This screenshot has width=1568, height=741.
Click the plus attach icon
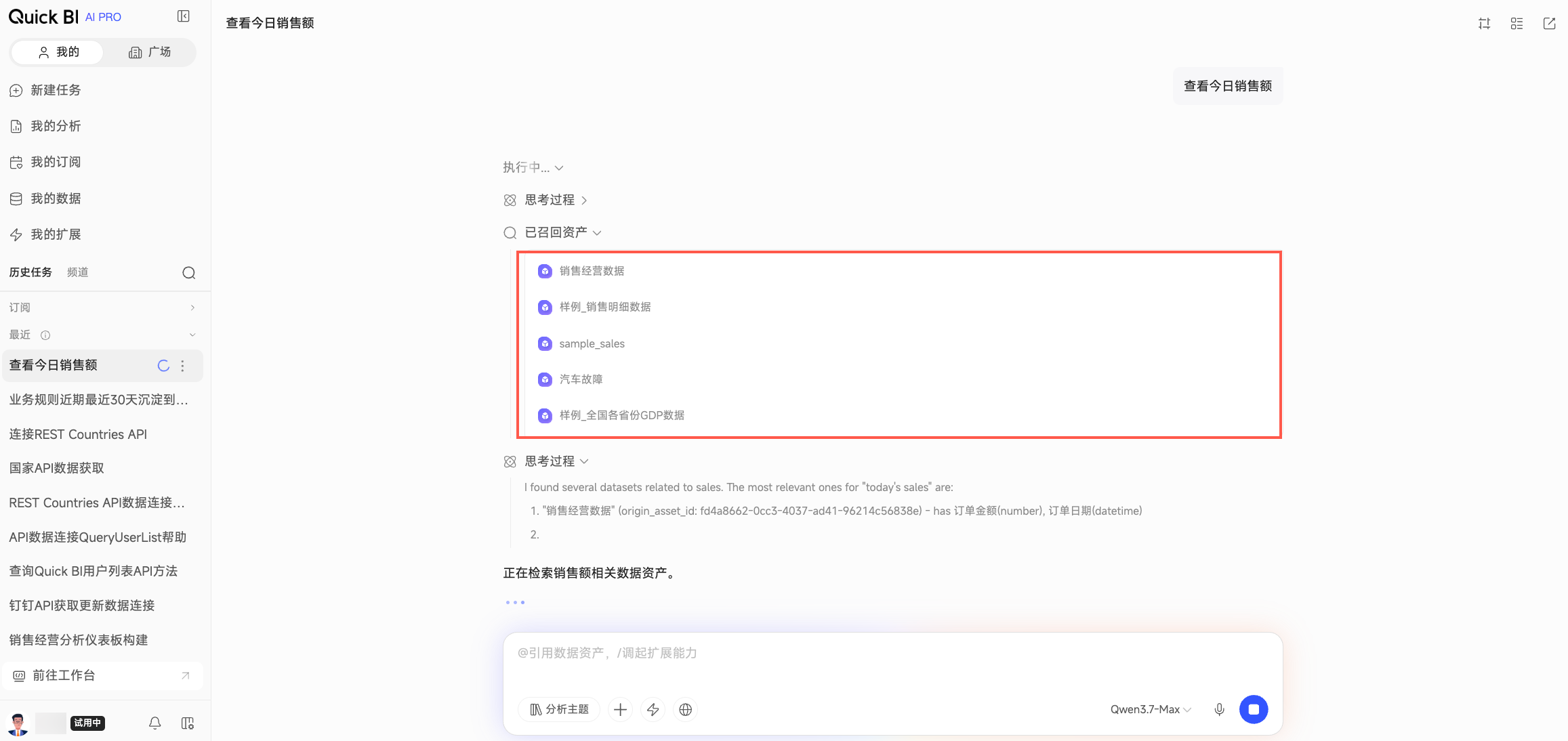click(x=620, y=709)
